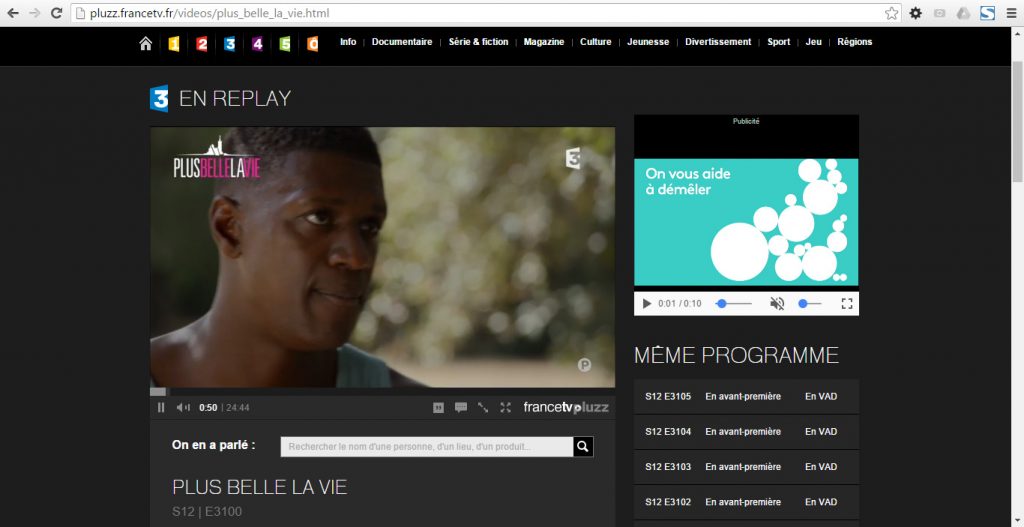
Task: Go back with the browser back arrow
Action: (x=13, y=13)
